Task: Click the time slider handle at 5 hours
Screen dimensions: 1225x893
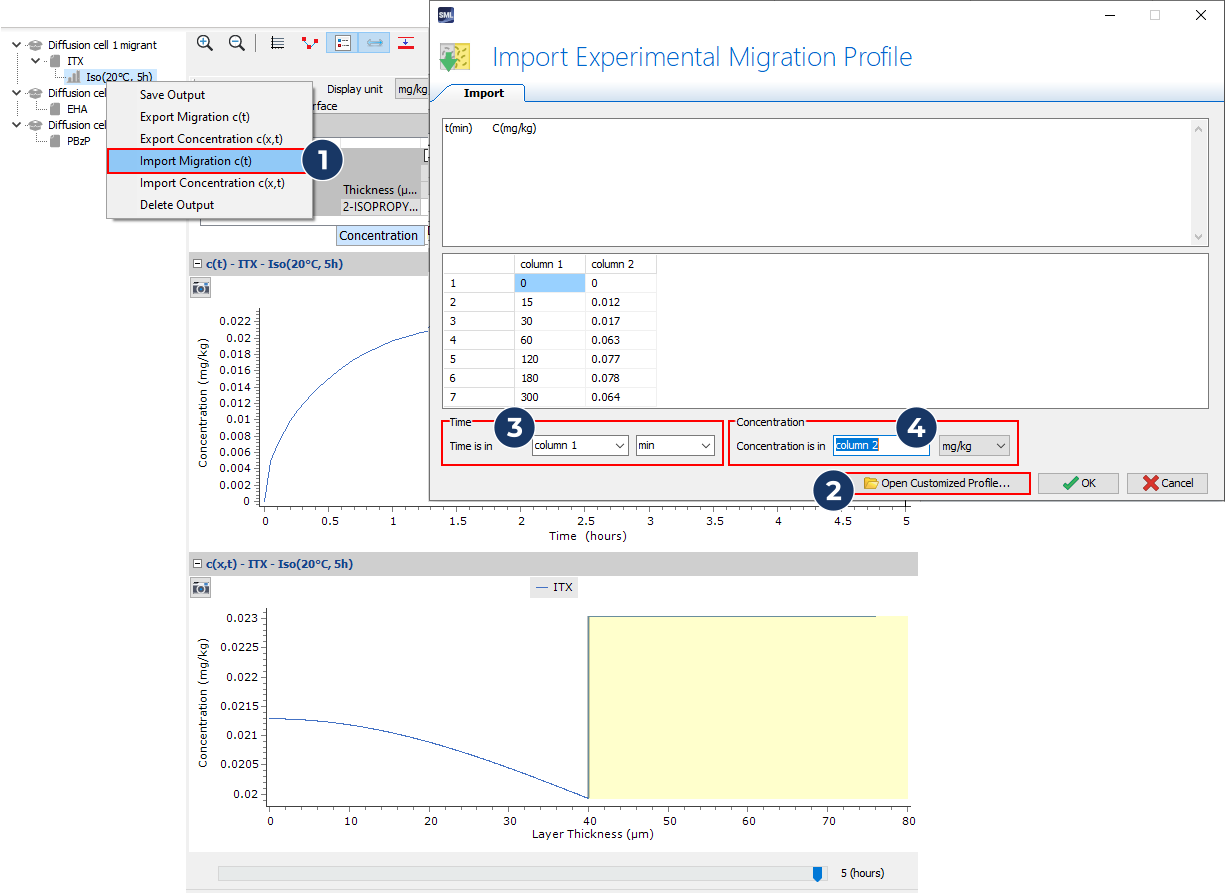Action: pyautogui.click(x=817, y=874)
